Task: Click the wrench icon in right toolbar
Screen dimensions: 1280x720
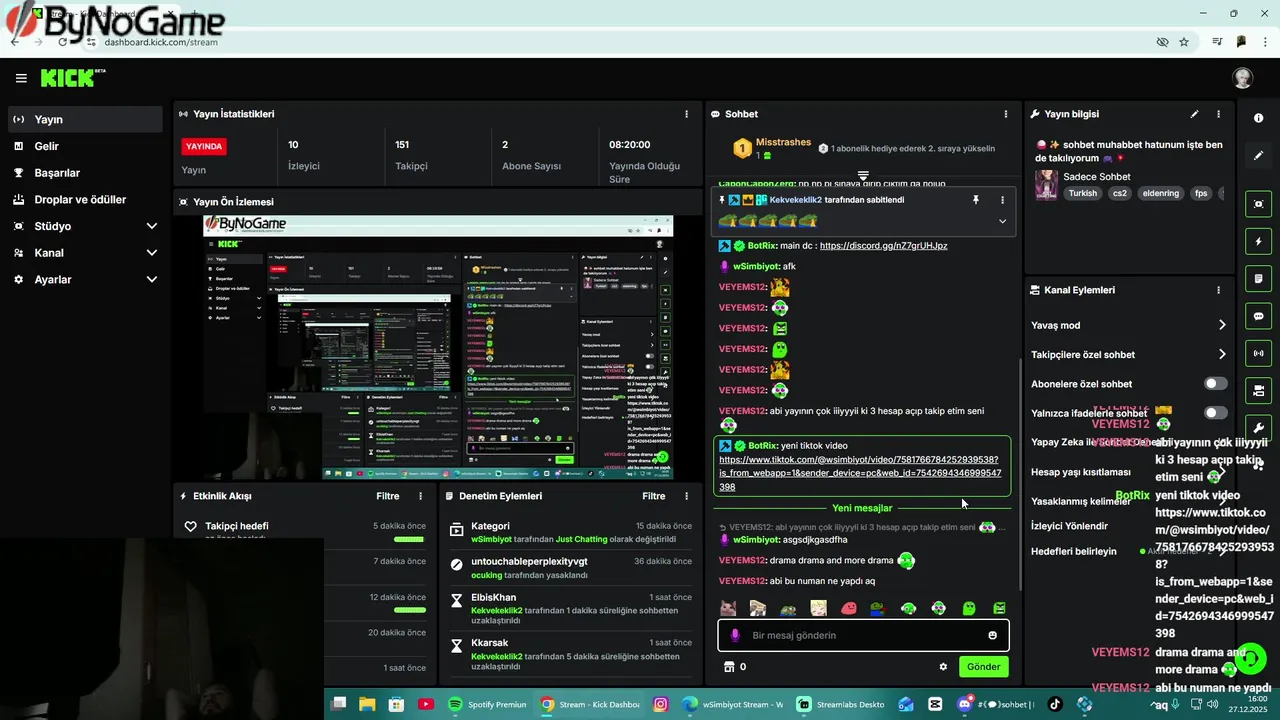Action: click(x=1258, y=427)
